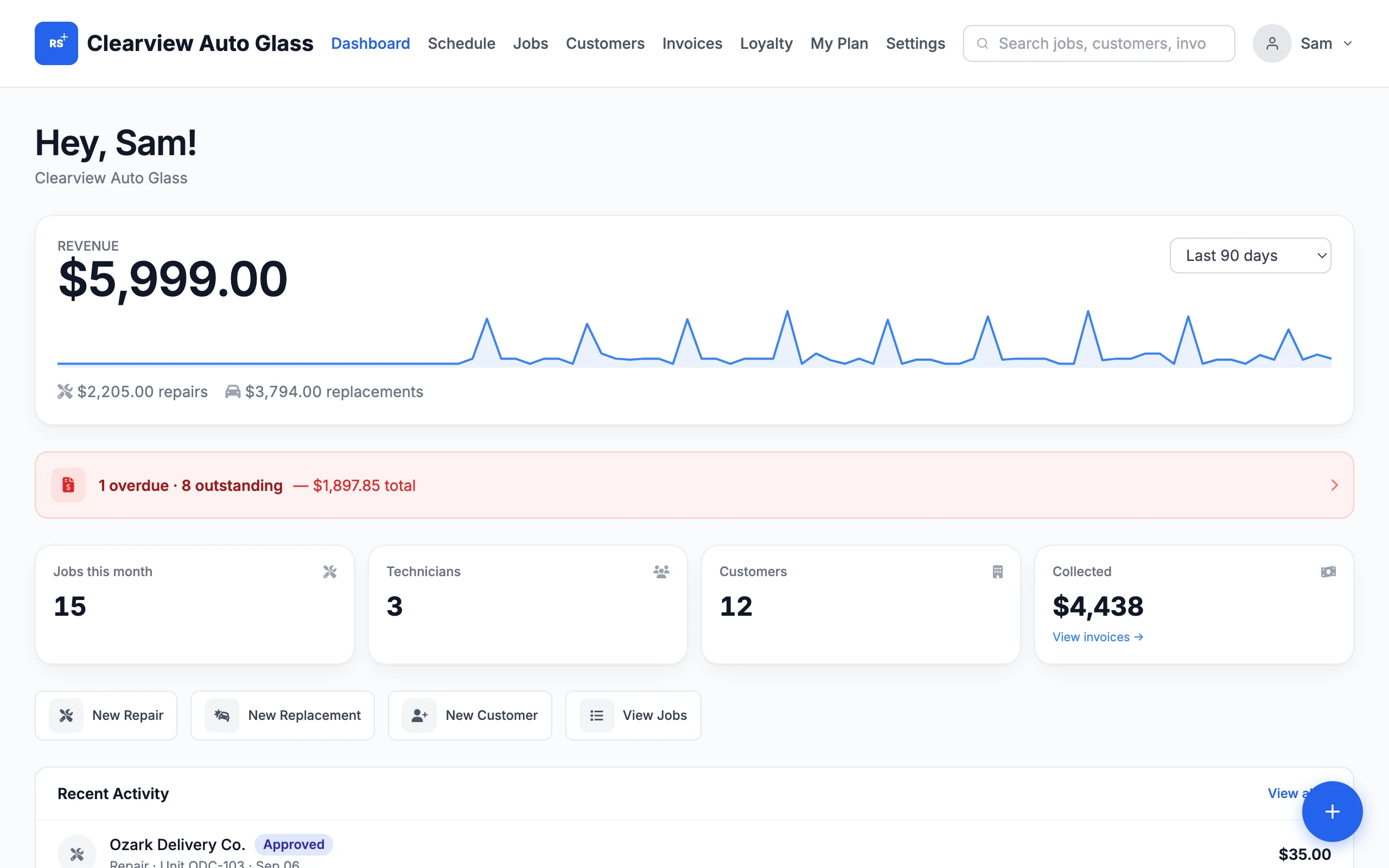Viewport: 1389px width, 868px height.
Task: Open the Schedule tab
Action: [462, 43]
